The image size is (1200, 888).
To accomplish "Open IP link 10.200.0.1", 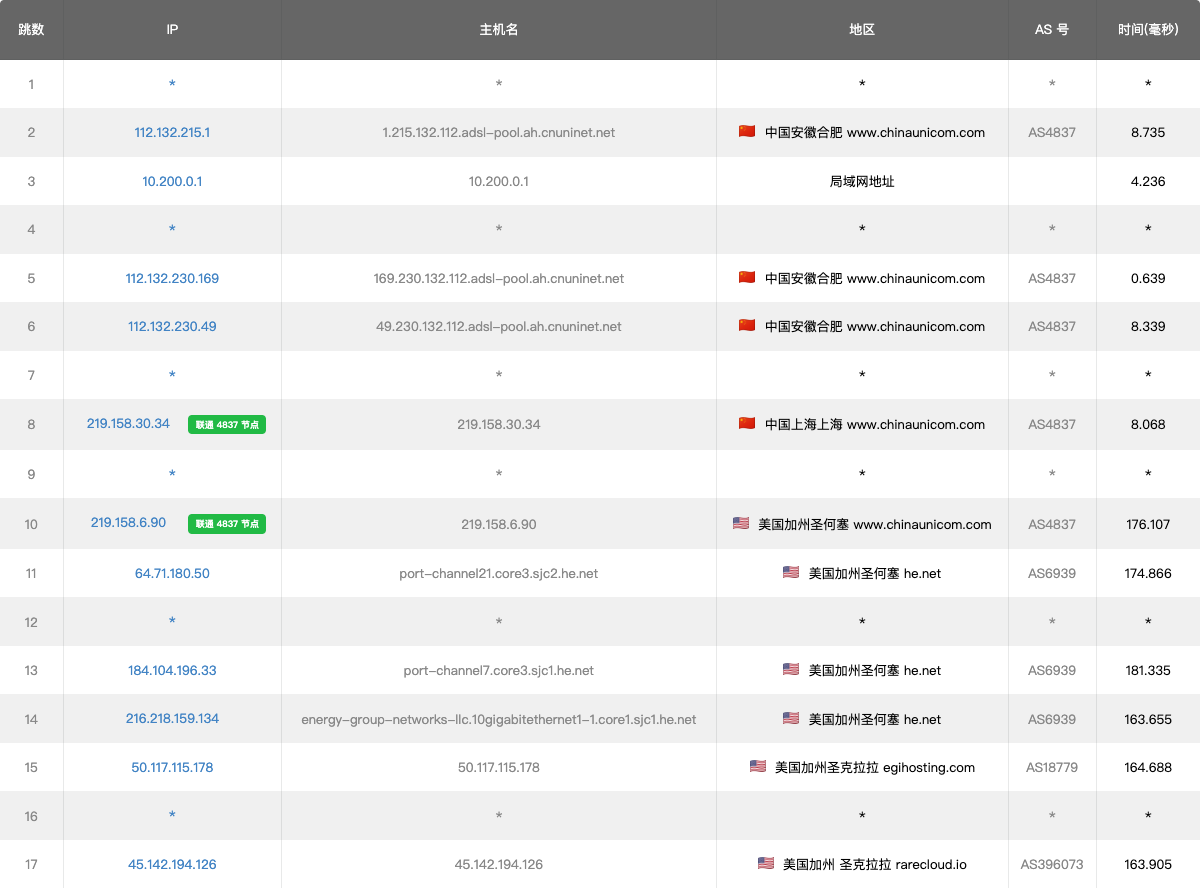I will click(x=172, y=181).
